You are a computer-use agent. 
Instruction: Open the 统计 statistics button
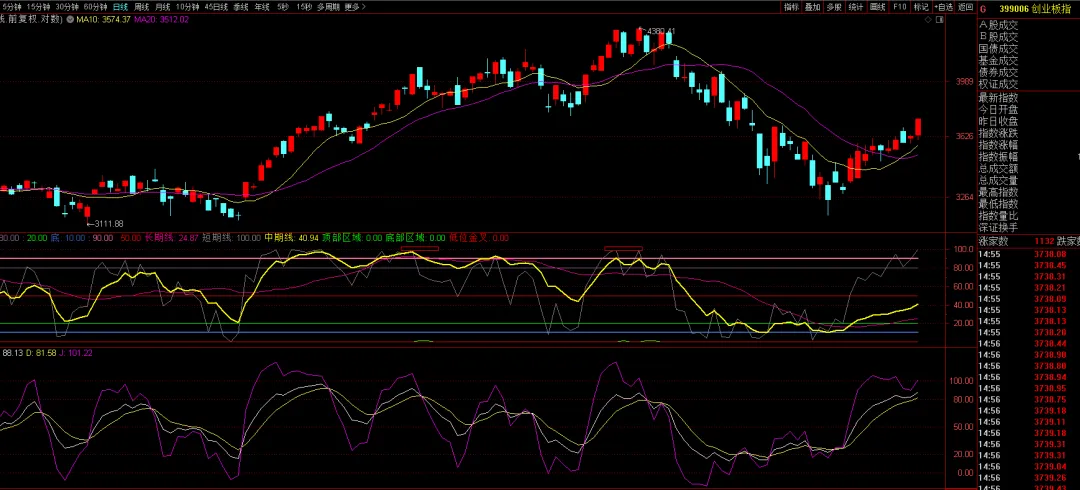point(855,7)
